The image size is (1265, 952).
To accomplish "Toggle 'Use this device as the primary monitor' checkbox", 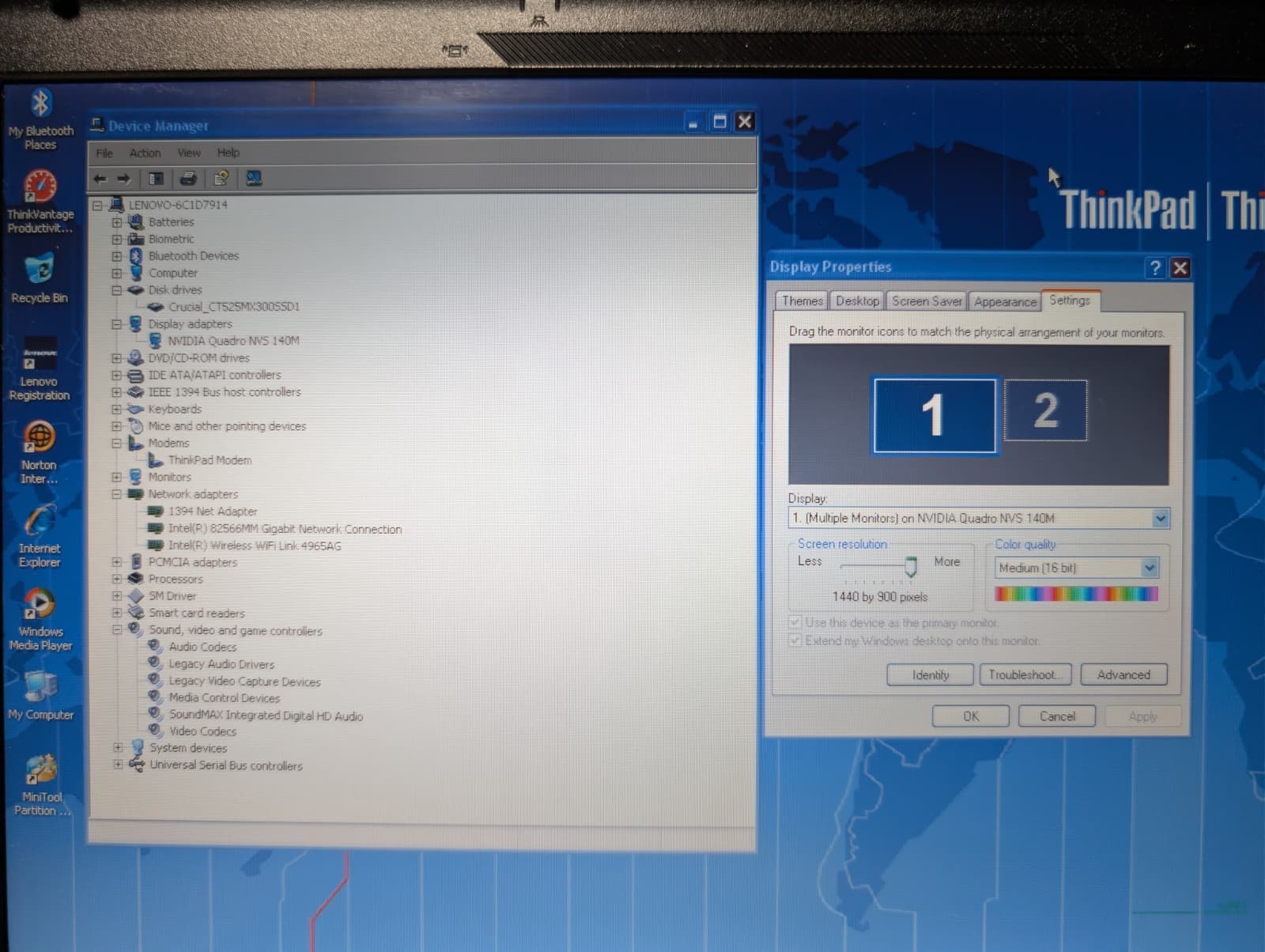I will [795, 622].
